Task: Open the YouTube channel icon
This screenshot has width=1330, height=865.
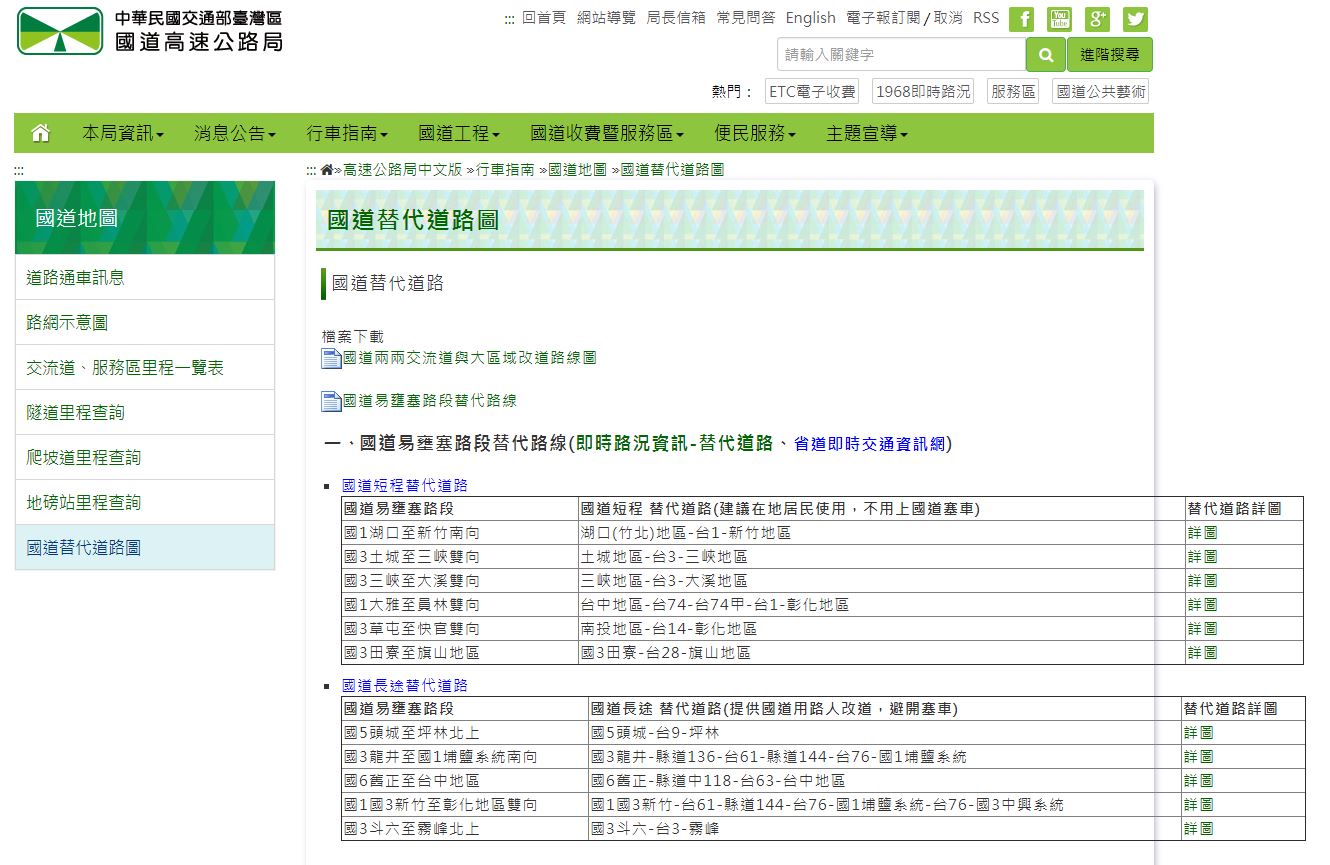Action: click(1059, 19)
